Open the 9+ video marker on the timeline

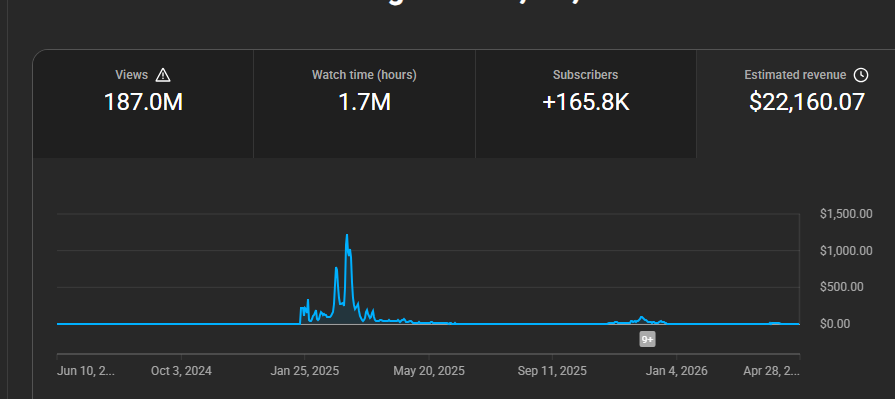pos(647,339)
